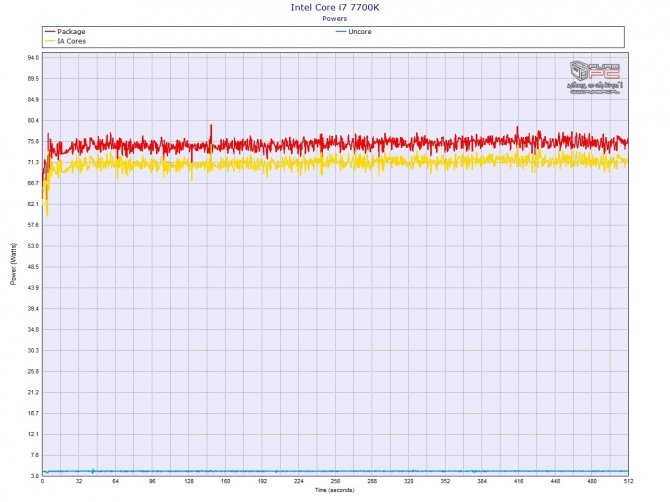Select the 16.7 value on the power axis
670x502 pixels.
(x=33, y=414)
